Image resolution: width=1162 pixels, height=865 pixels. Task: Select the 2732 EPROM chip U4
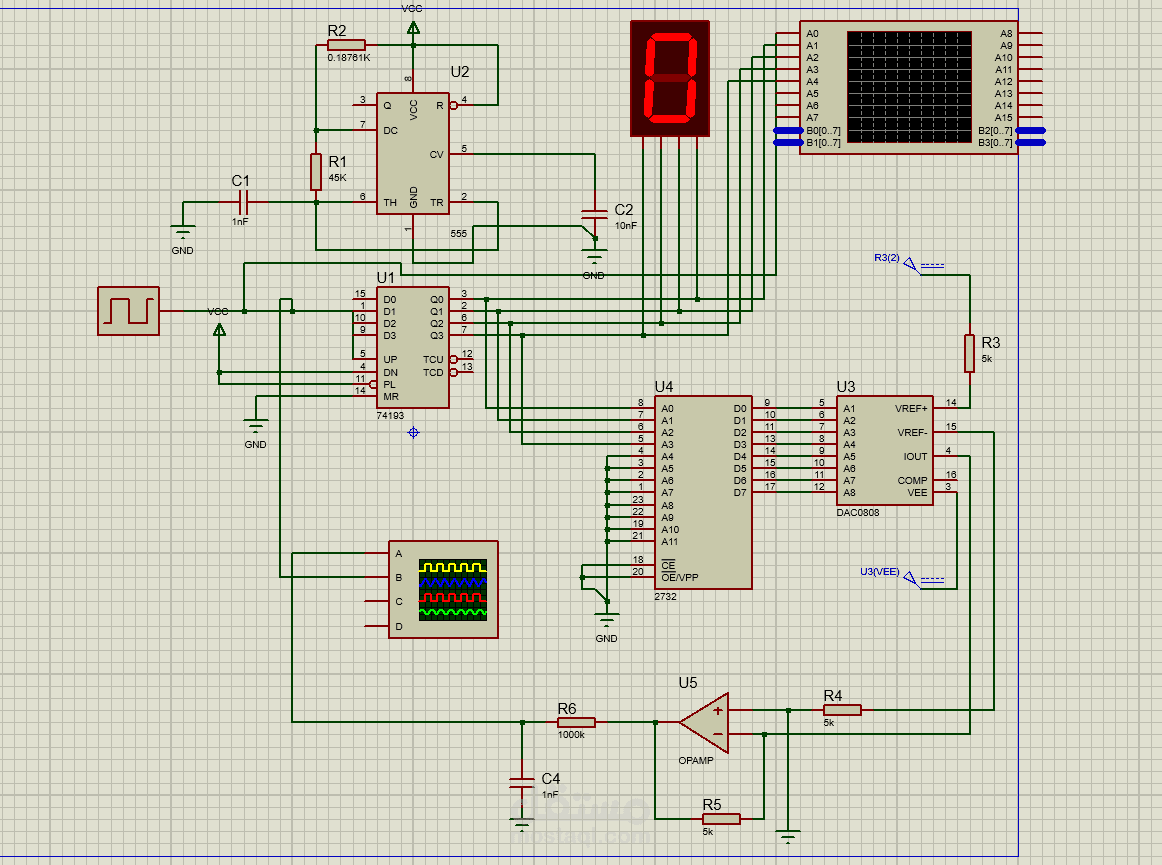point(703,492)
